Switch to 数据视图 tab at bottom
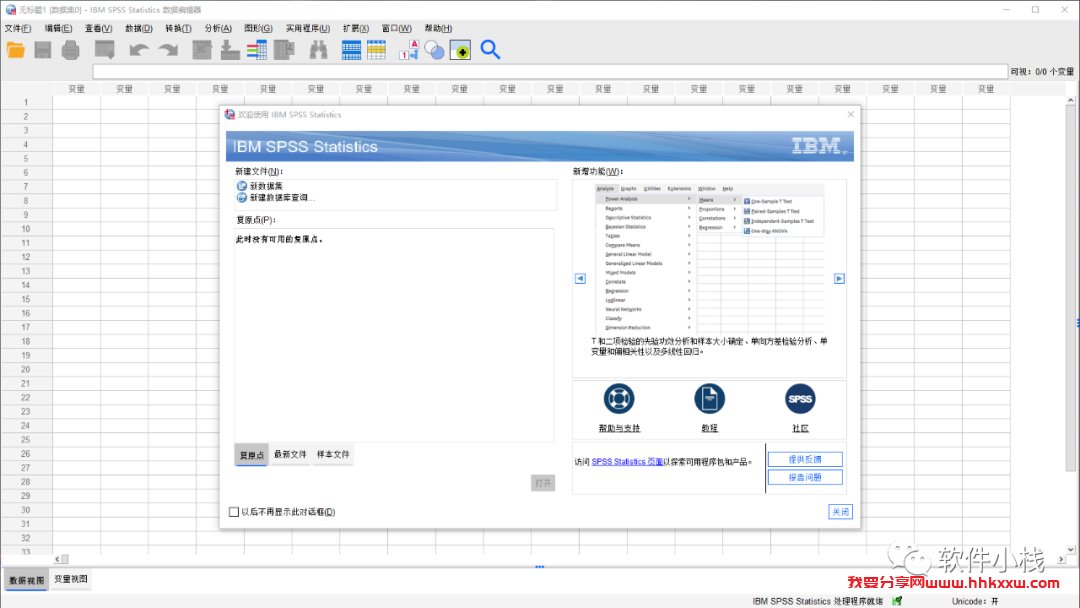This screenshot has height=608, width=1080. pos(26,580)
